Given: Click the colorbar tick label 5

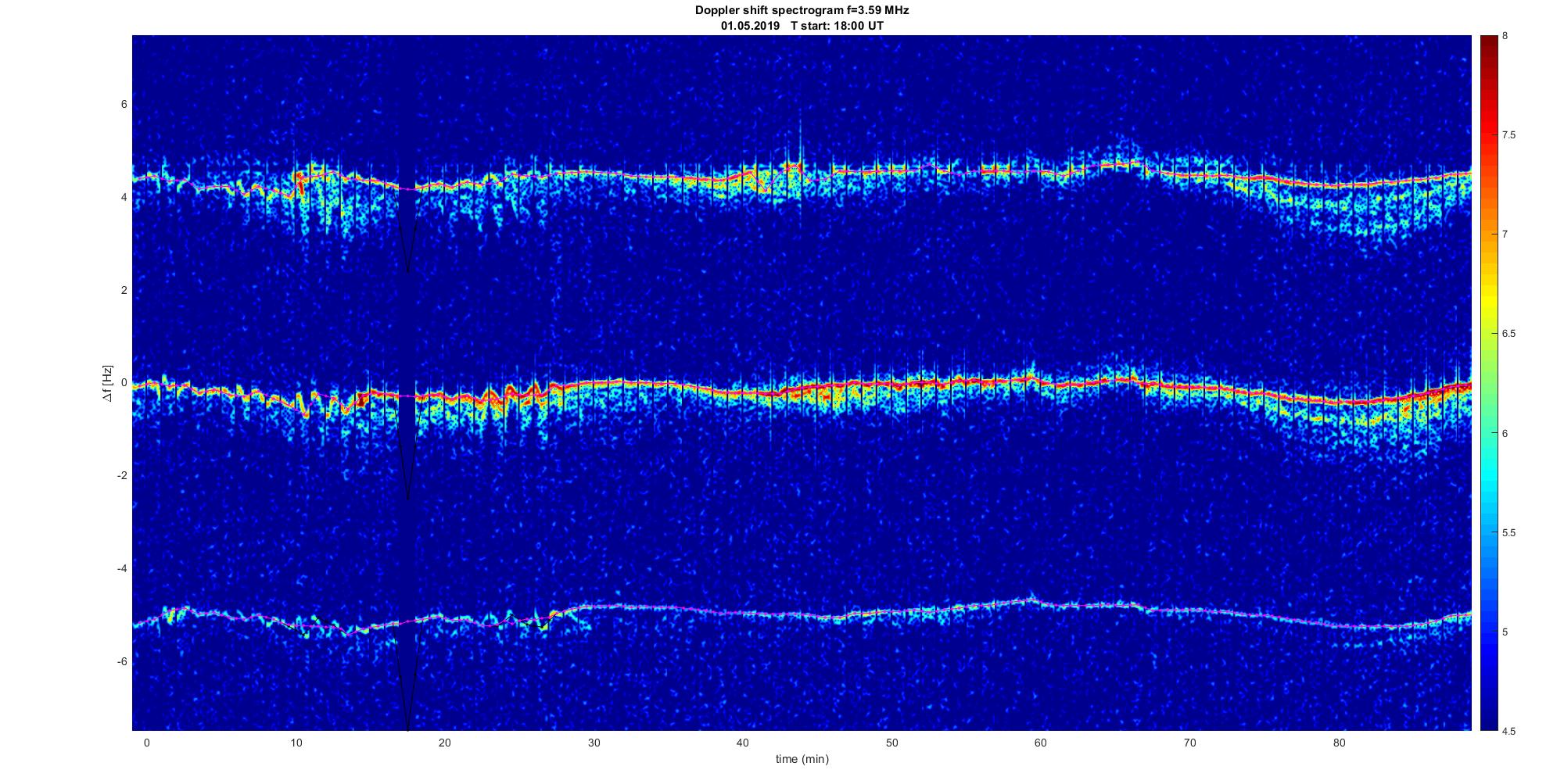Looking at the screenshot, I should (x=1505, y=632).
